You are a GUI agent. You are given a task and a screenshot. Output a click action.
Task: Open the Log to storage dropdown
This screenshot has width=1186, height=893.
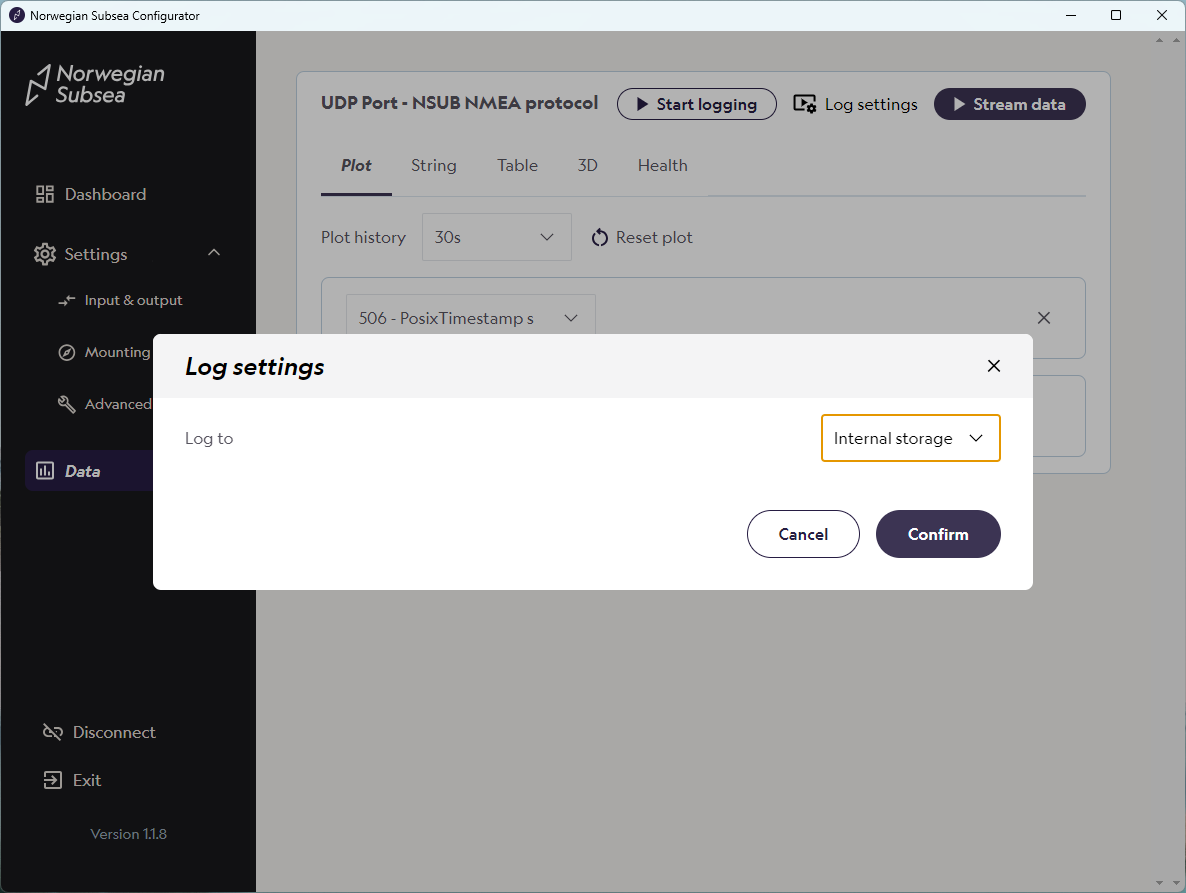[911, 438]
